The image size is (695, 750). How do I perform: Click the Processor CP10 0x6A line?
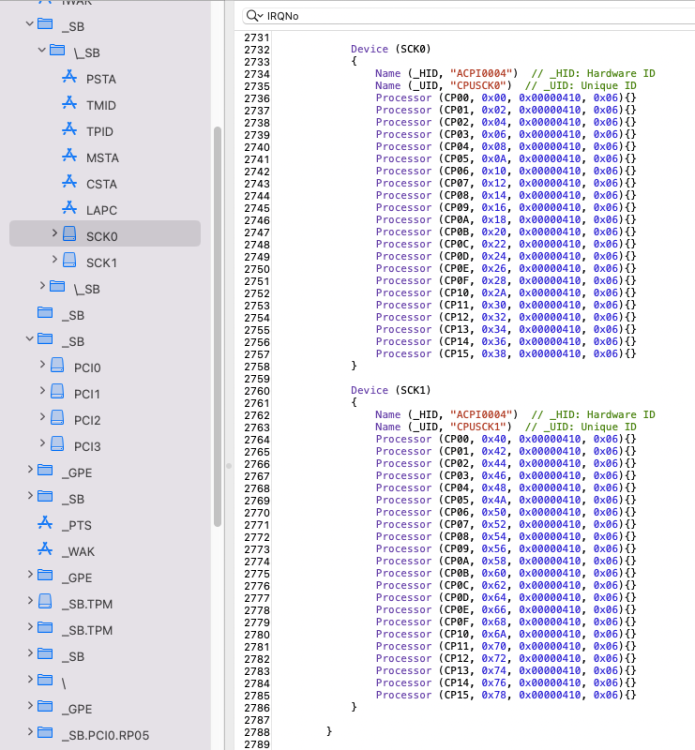pyautogui.click(x=506, y=634)
